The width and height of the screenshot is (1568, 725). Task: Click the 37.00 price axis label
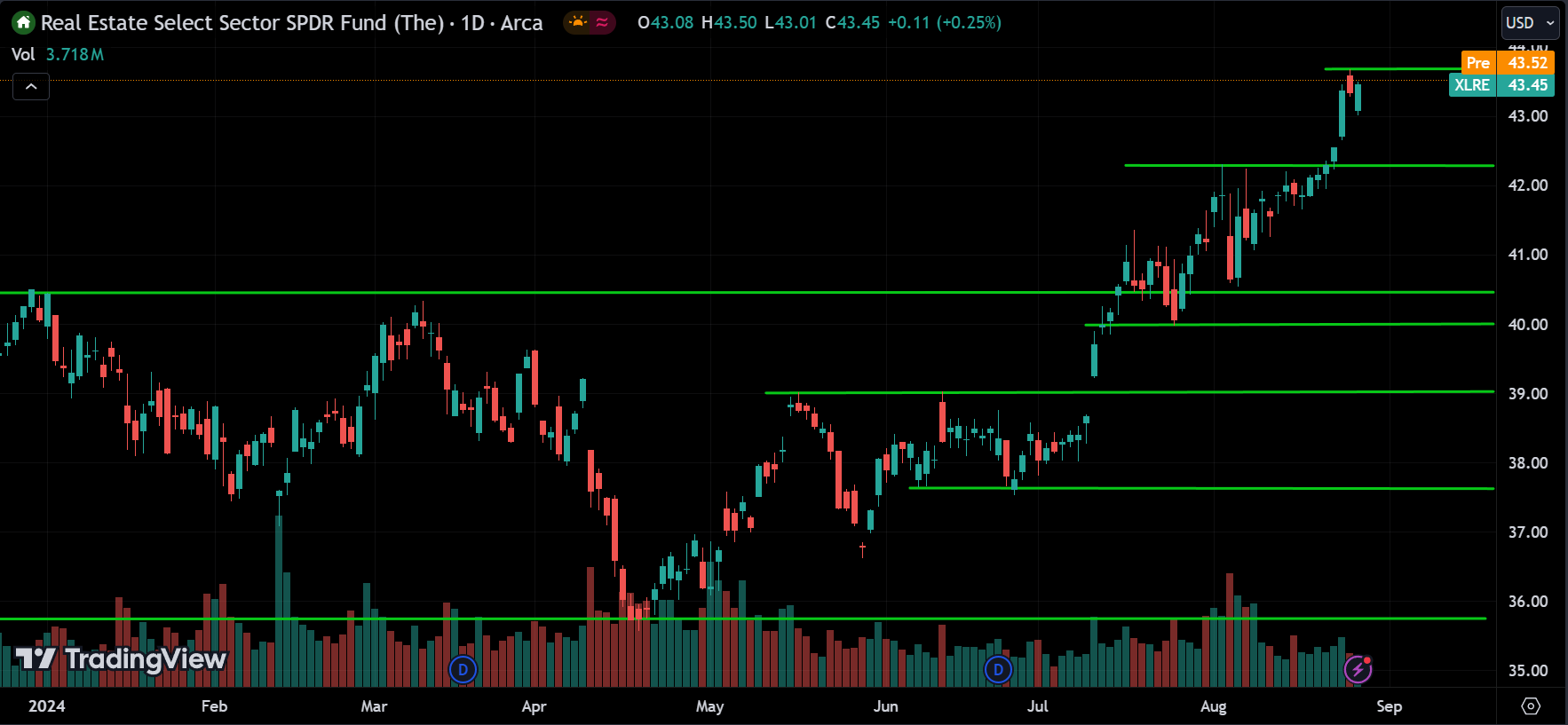[1528, 532]
